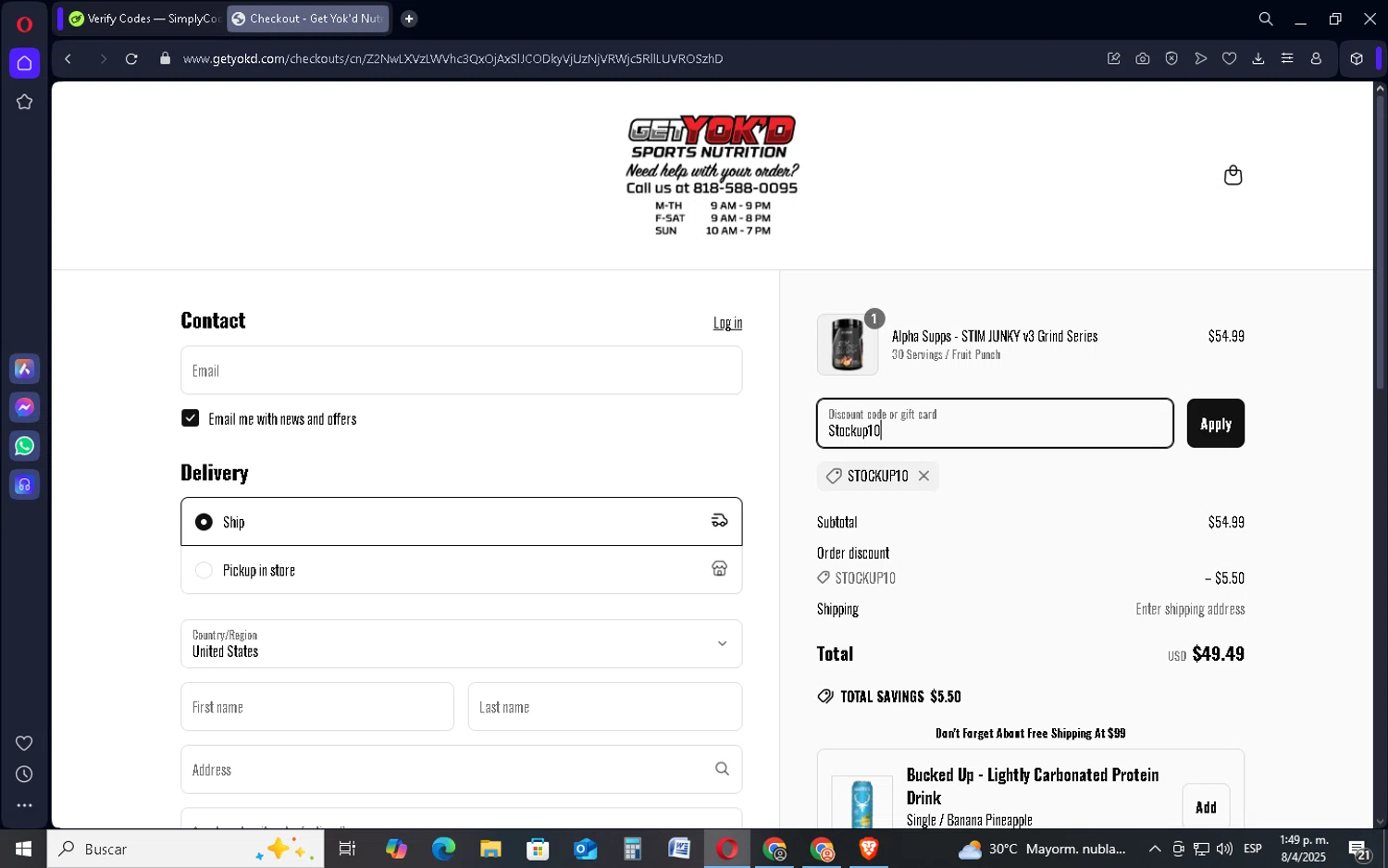1388x868 pixels.
Task: Click the Log in link
Action: pos(727,323)
